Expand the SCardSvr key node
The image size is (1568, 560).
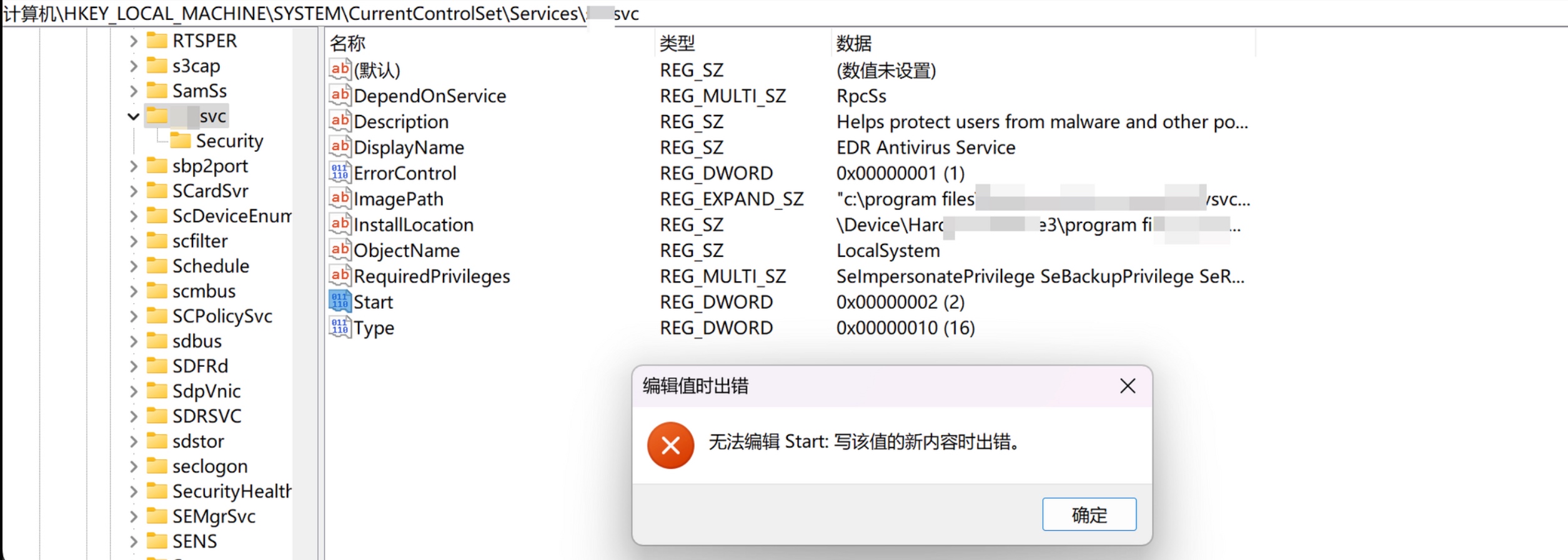click(x=133, y=191)
